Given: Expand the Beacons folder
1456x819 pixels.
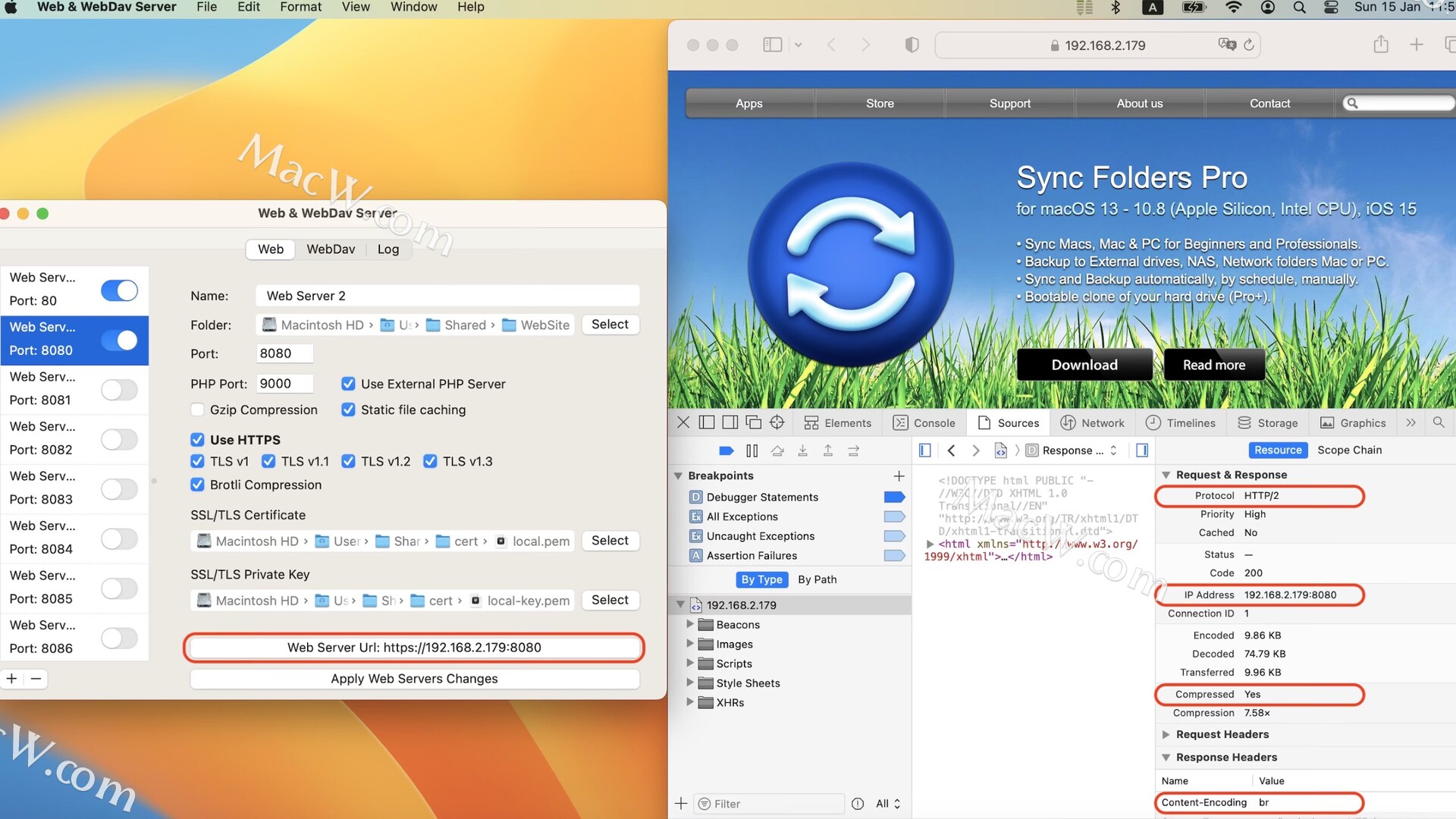Looking at the screenshot, I should (x=690, y=624).
